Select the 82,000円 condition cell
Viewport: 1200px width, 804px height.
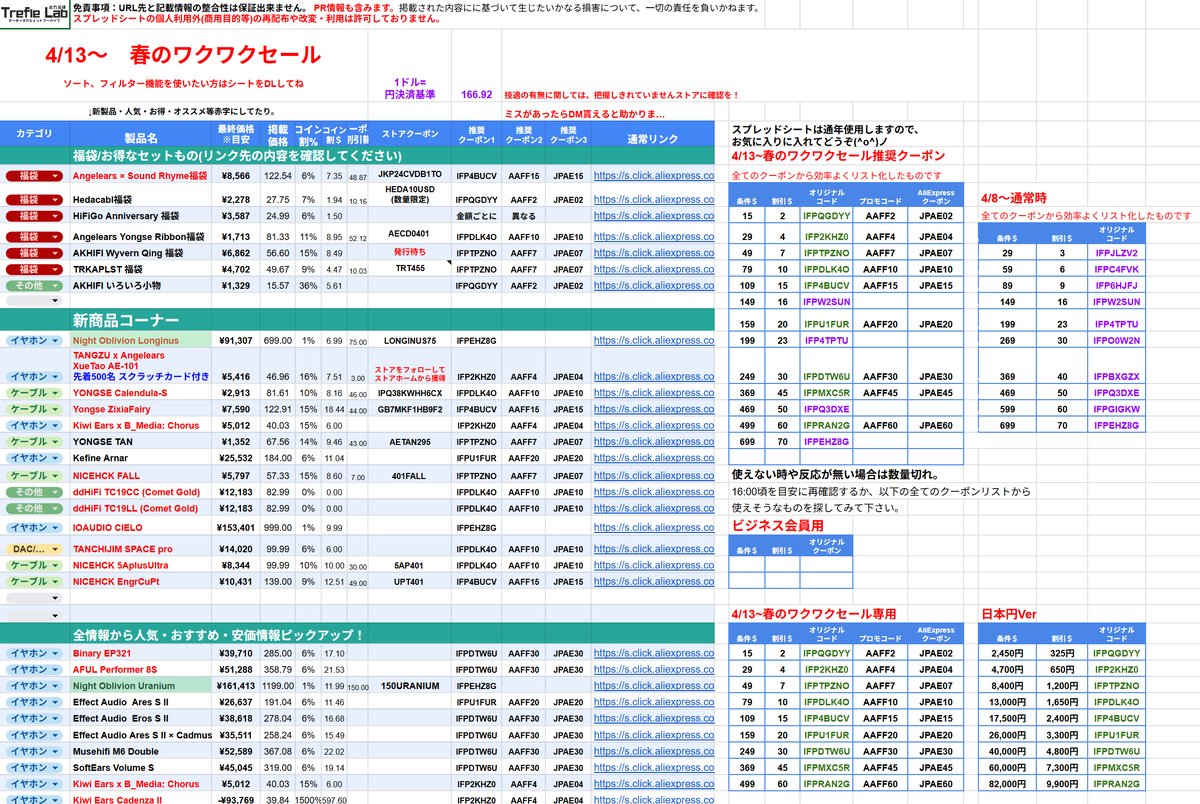(x=1007, y=784)
